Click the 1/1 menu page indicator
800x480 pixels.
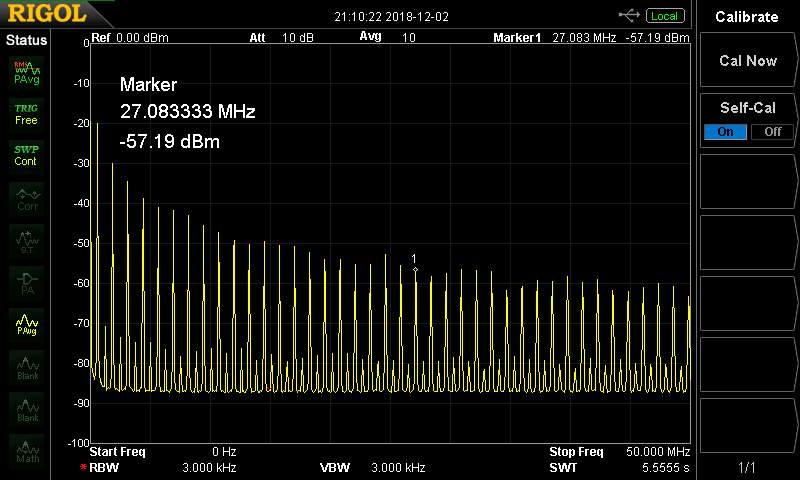[747, 467]
